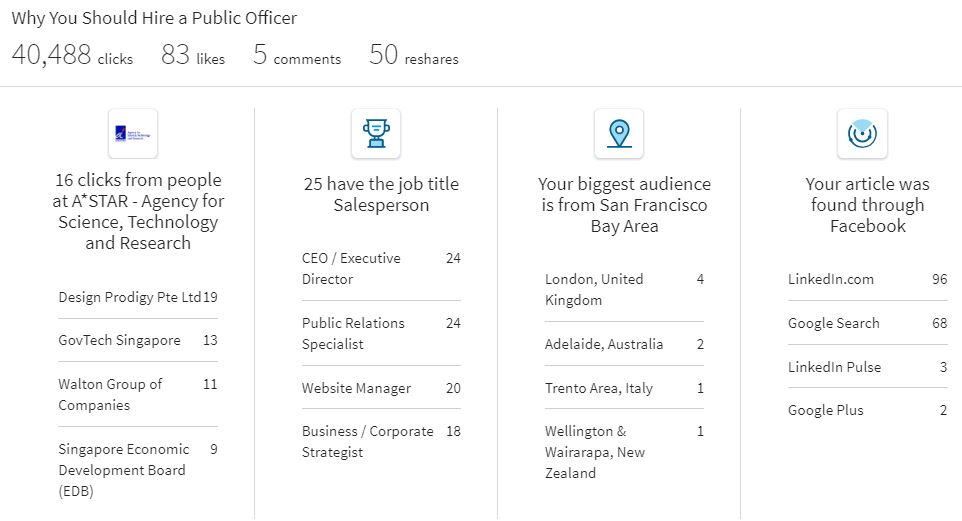Select the Design Prodigy Pte Ltd row

(x=138, y=297)
